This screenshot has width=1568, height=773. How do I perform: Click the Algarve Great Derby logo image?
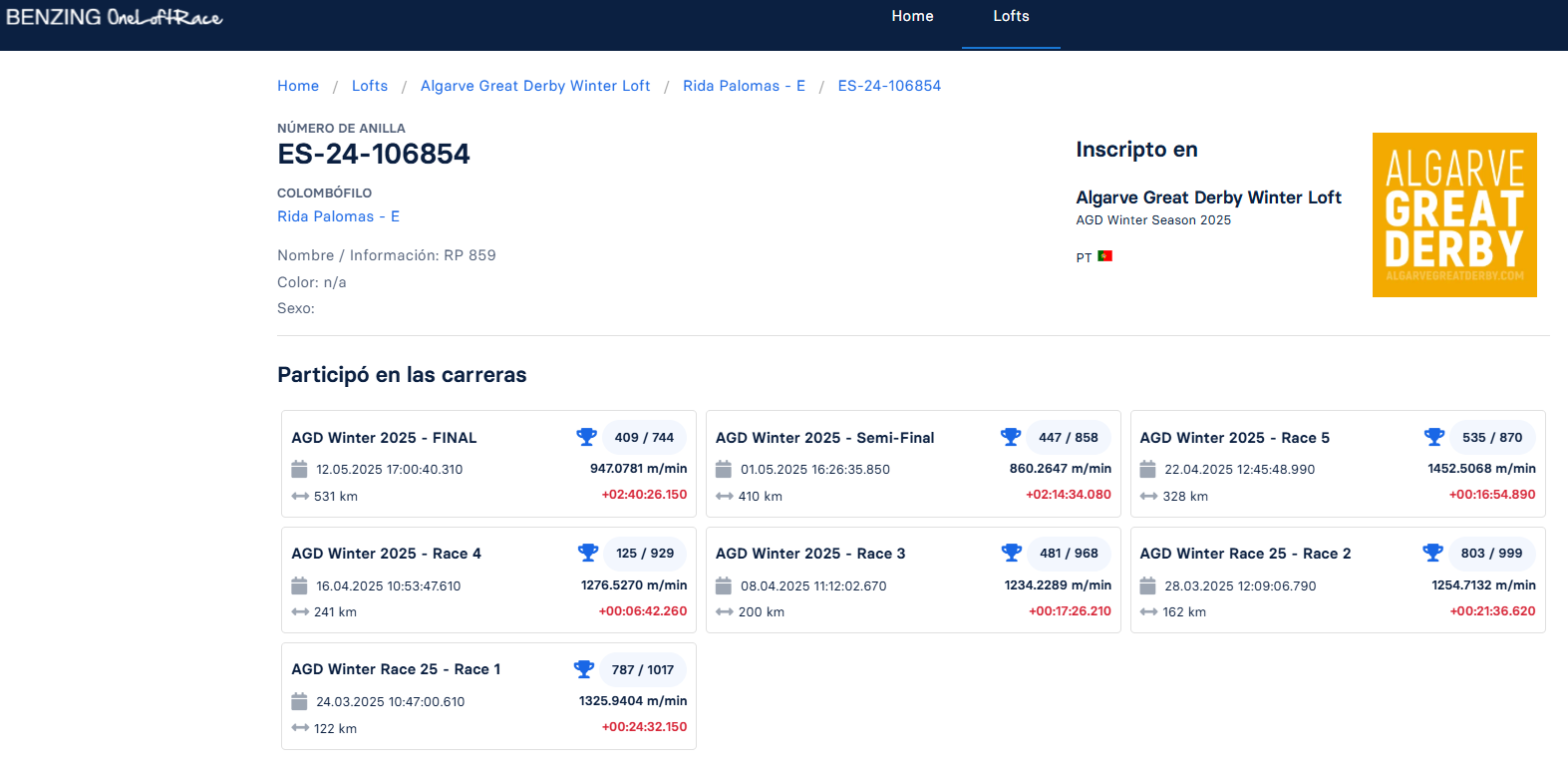coord(1454,214)
